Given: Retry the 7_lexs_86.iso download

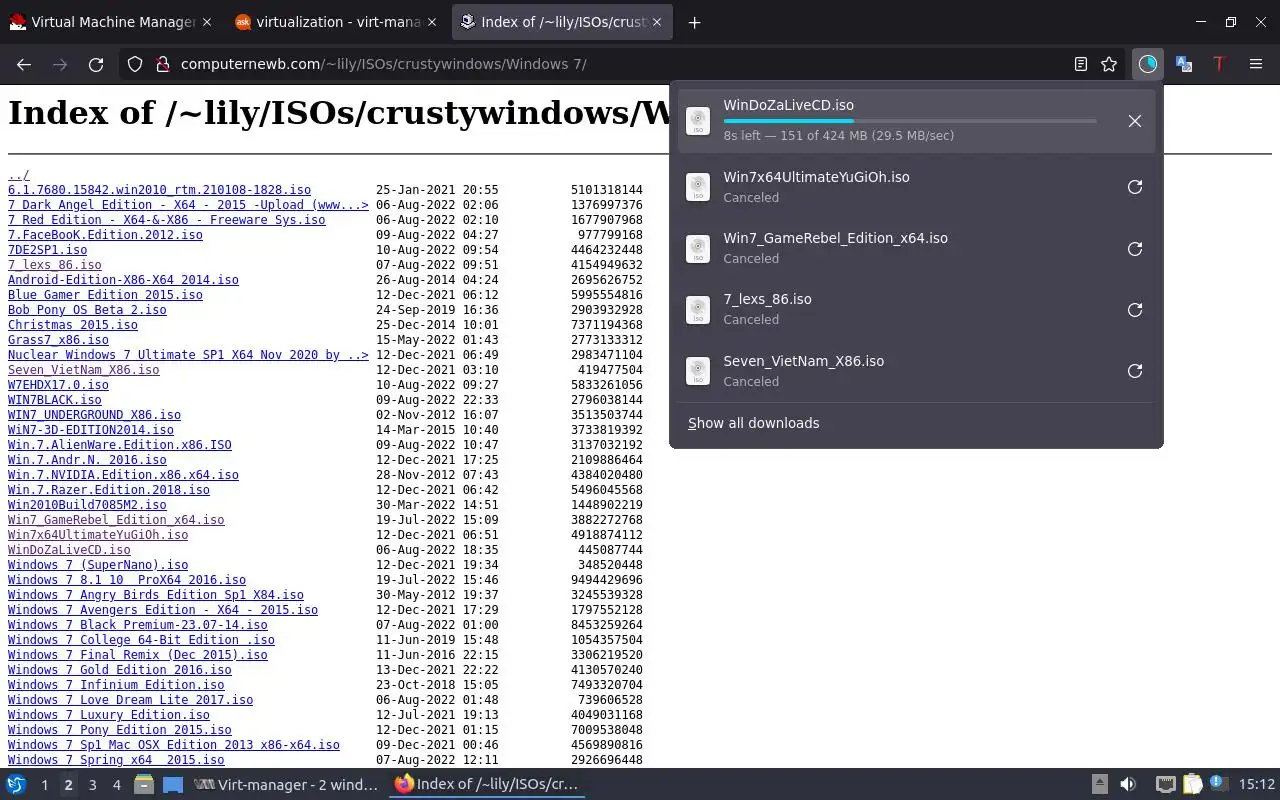Looking at the screenshot, I should [x=1135, y=310].
